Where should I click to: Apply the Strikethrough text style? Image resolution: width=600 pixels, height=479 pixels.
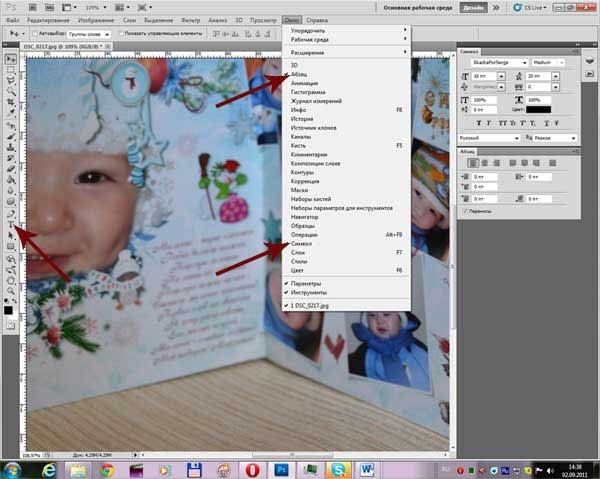click(x=556, y=123)
